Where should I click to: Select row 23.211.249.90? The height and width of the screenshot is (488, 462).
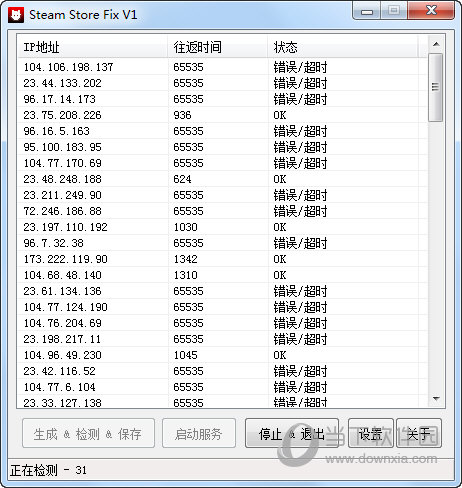[222, 195]
